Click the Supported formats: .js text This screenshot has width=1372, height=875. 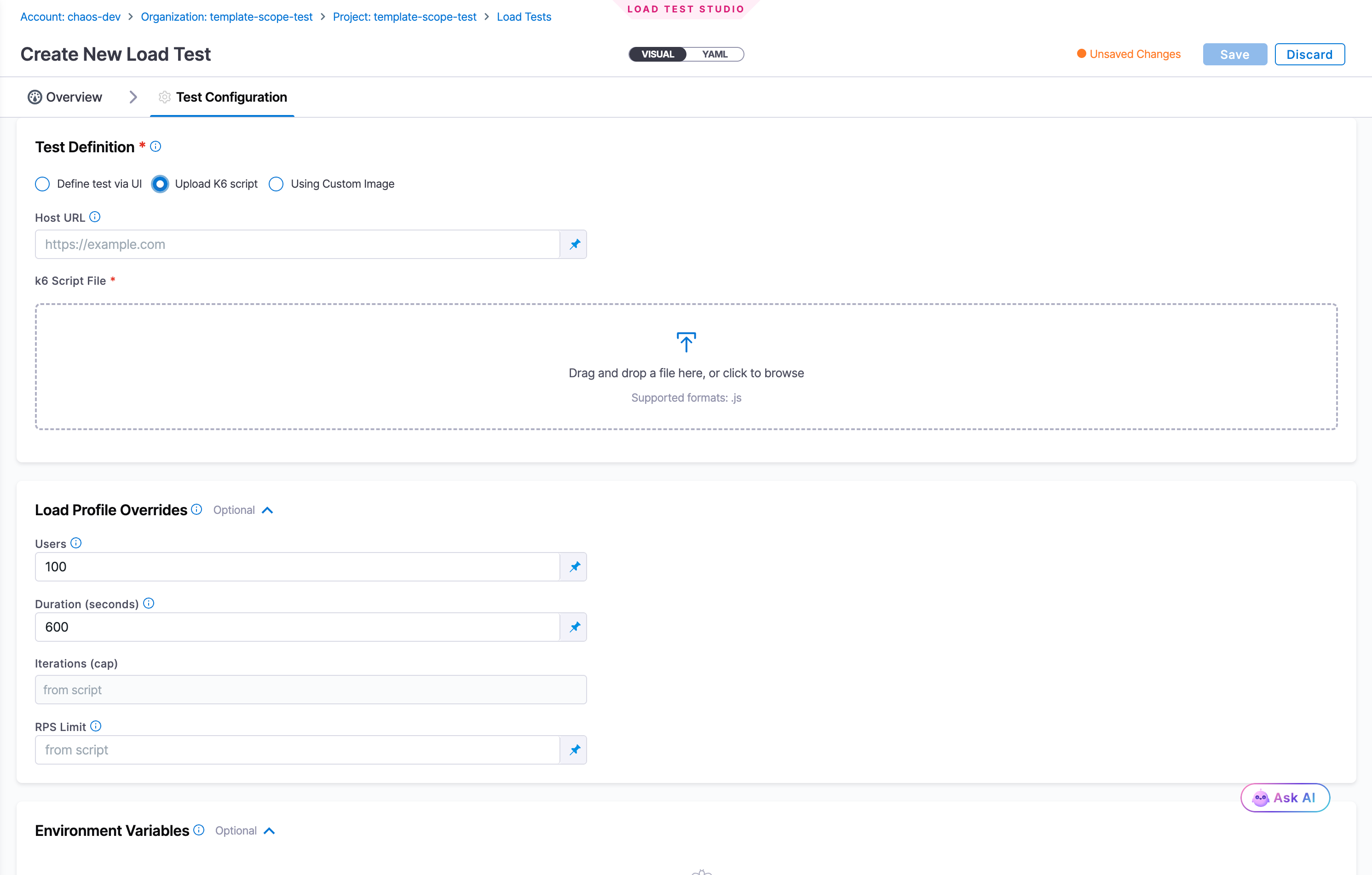tap(686, 397)
